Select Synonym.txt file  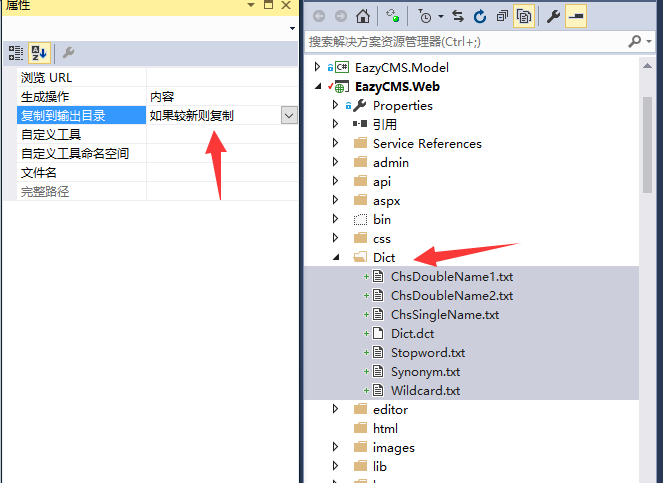point(425,372)
